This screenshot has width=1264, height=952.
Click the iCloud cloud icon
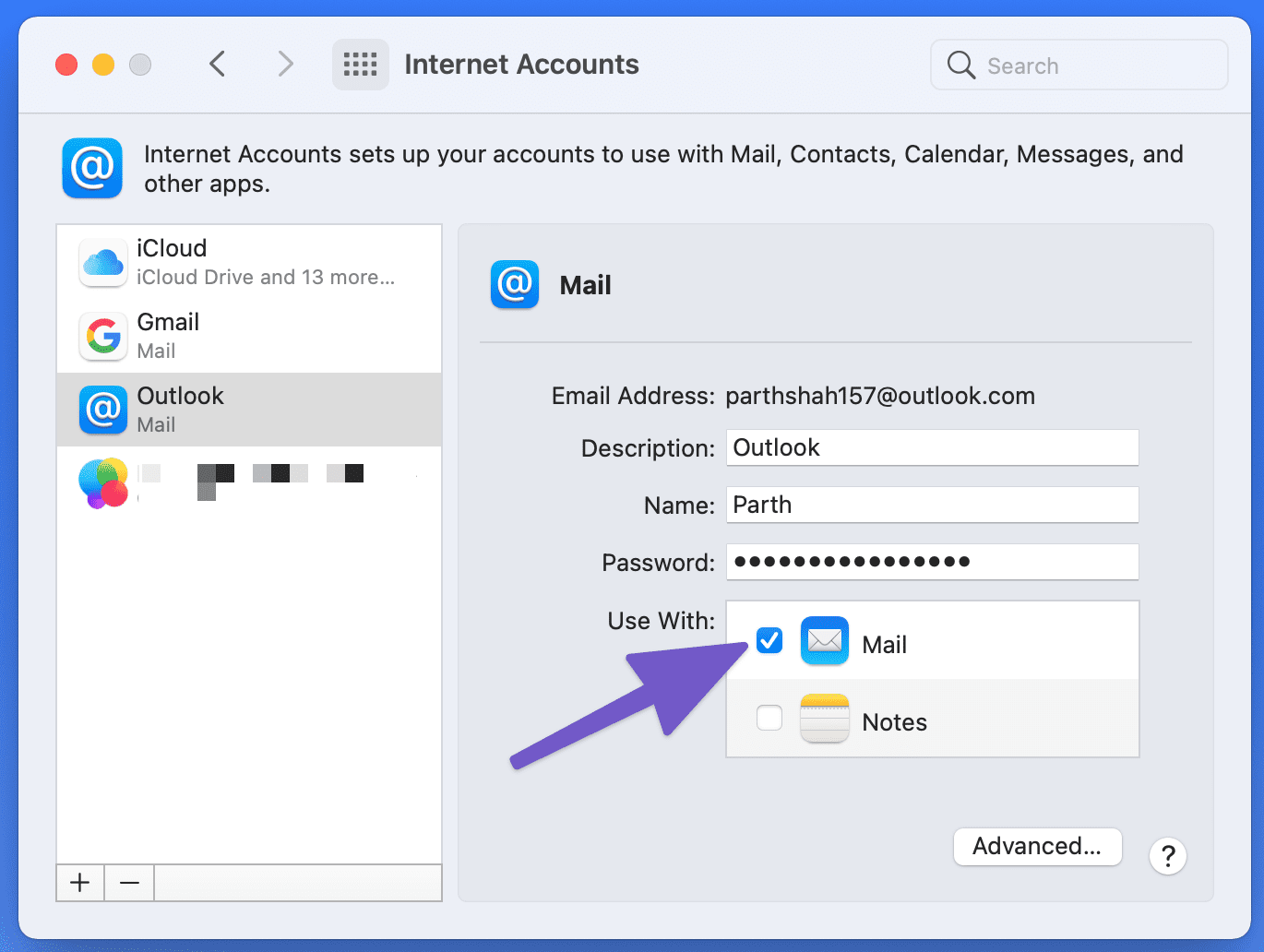pos(103,263)
